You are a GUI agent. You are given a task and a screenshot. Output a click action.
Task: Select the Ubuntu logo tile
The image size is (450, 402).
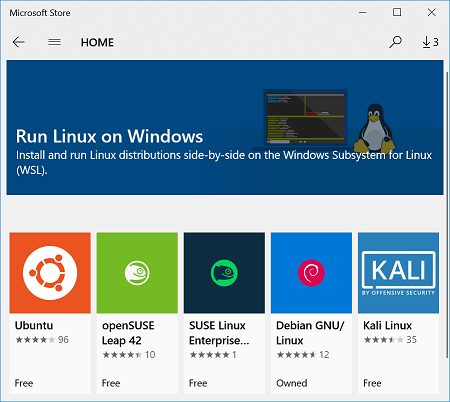[x=50, y=273]
